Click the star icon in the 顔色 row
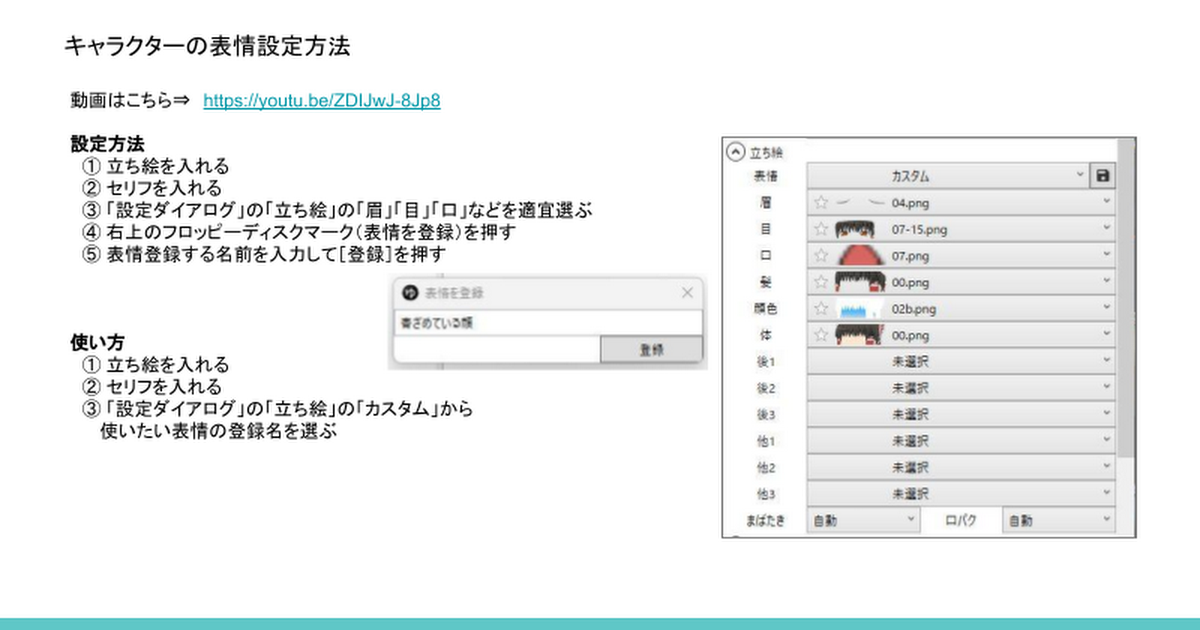 [x=821, y=308]
